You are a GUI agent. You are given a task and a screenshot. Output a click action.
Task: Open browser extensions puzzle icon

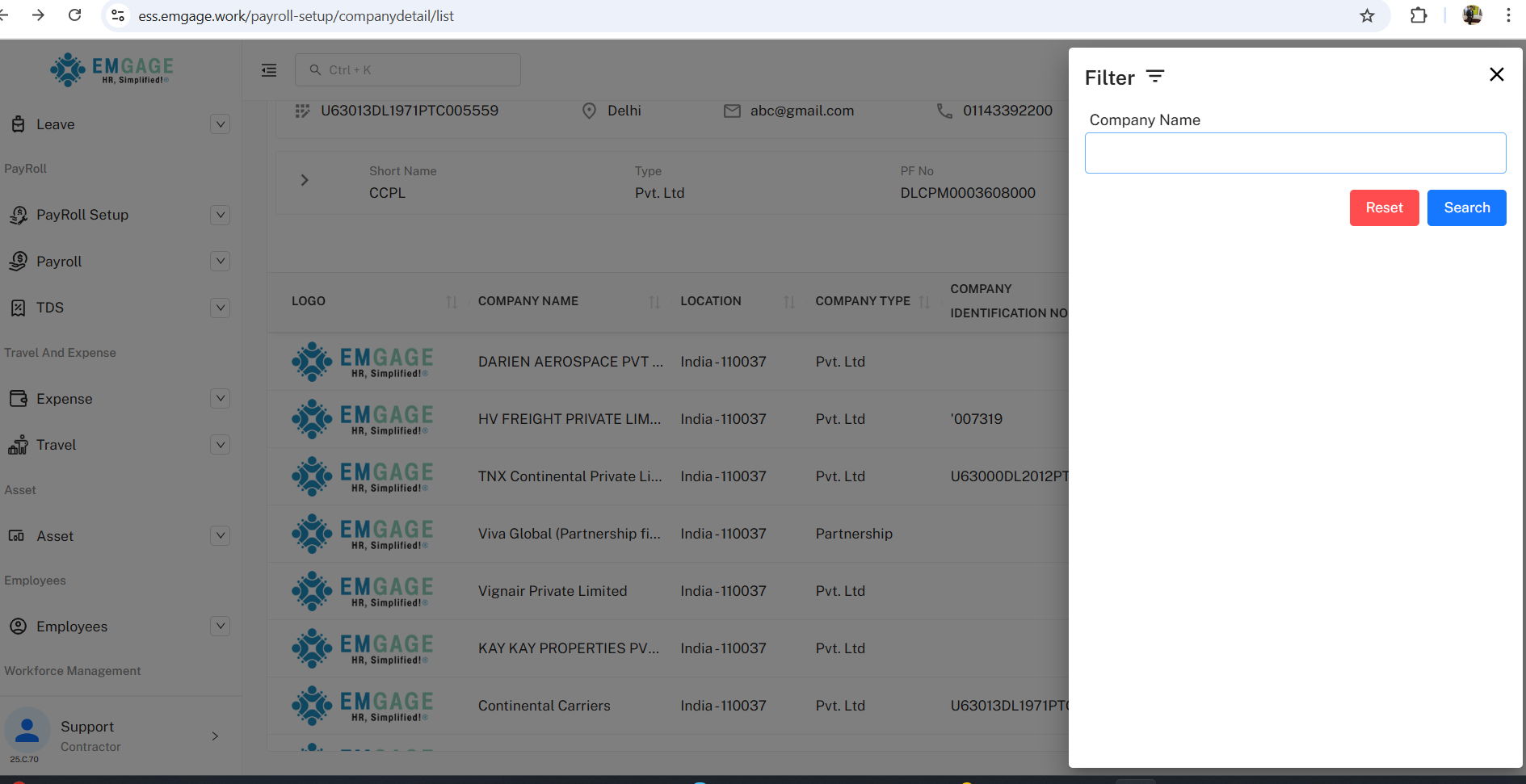(1419, 15)
